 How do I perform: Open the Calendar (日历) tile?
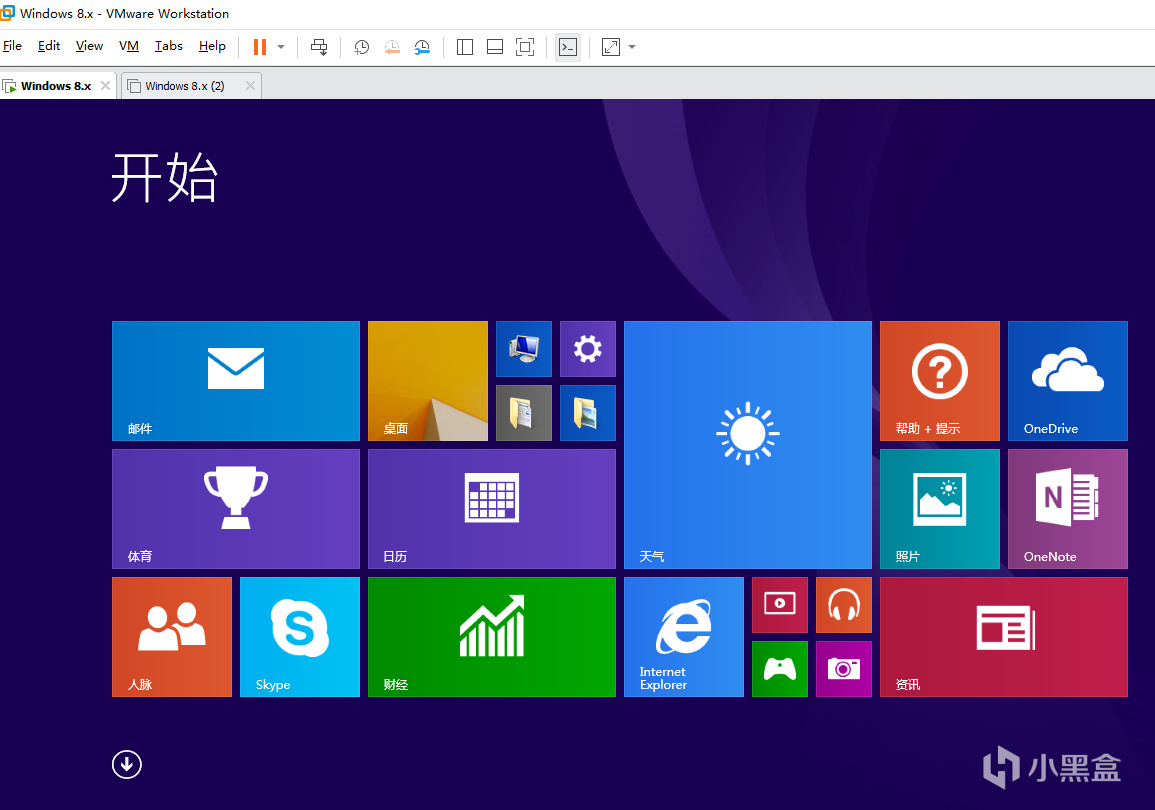click(492, 509)
